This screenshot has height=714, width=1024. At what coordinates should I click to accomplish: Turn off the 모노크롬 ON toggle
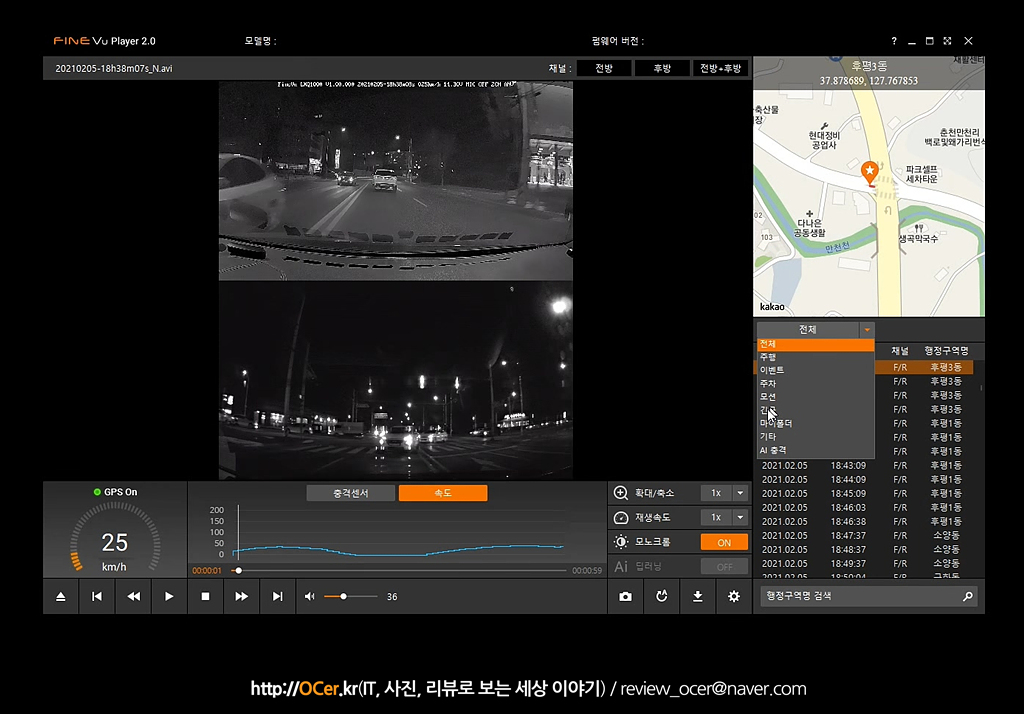tap(724, 542)
